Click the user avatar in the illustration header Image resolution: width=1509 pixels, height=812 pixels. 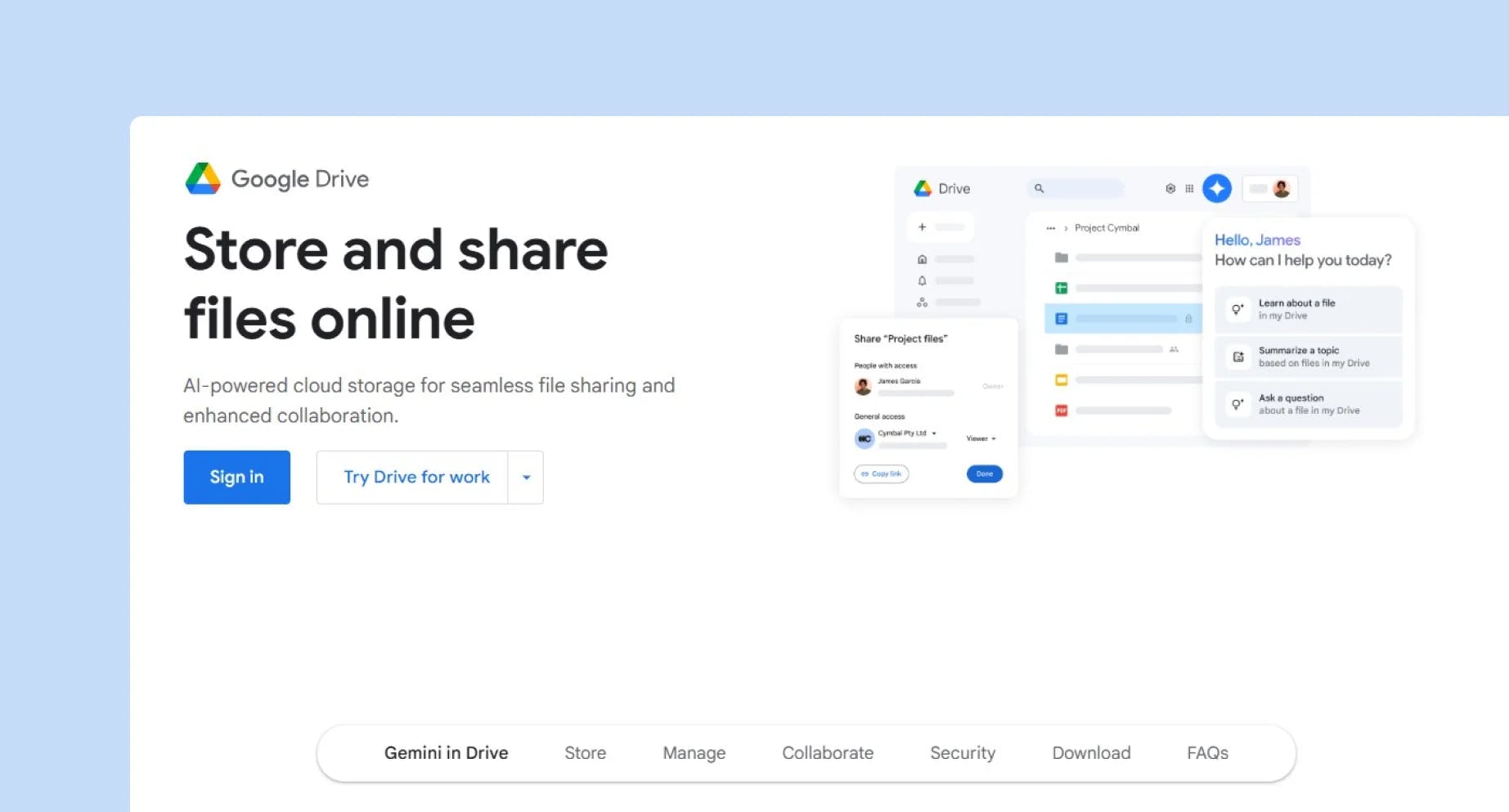1282,189
